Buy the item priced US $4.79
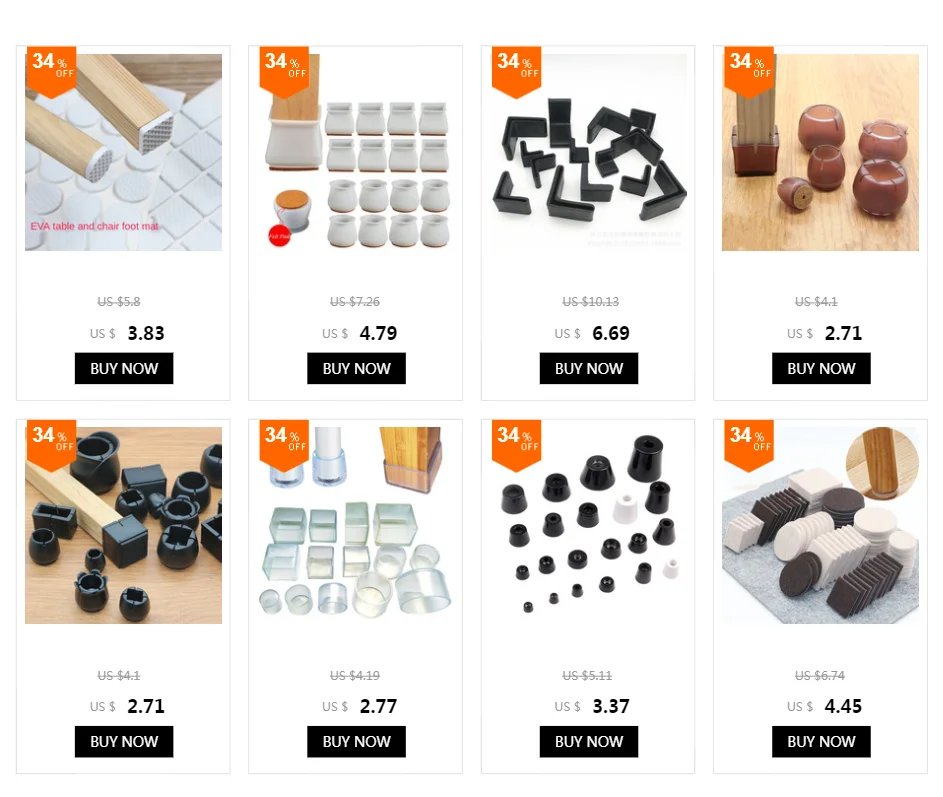Screen dimensions: 943x797 click(357, 368)
